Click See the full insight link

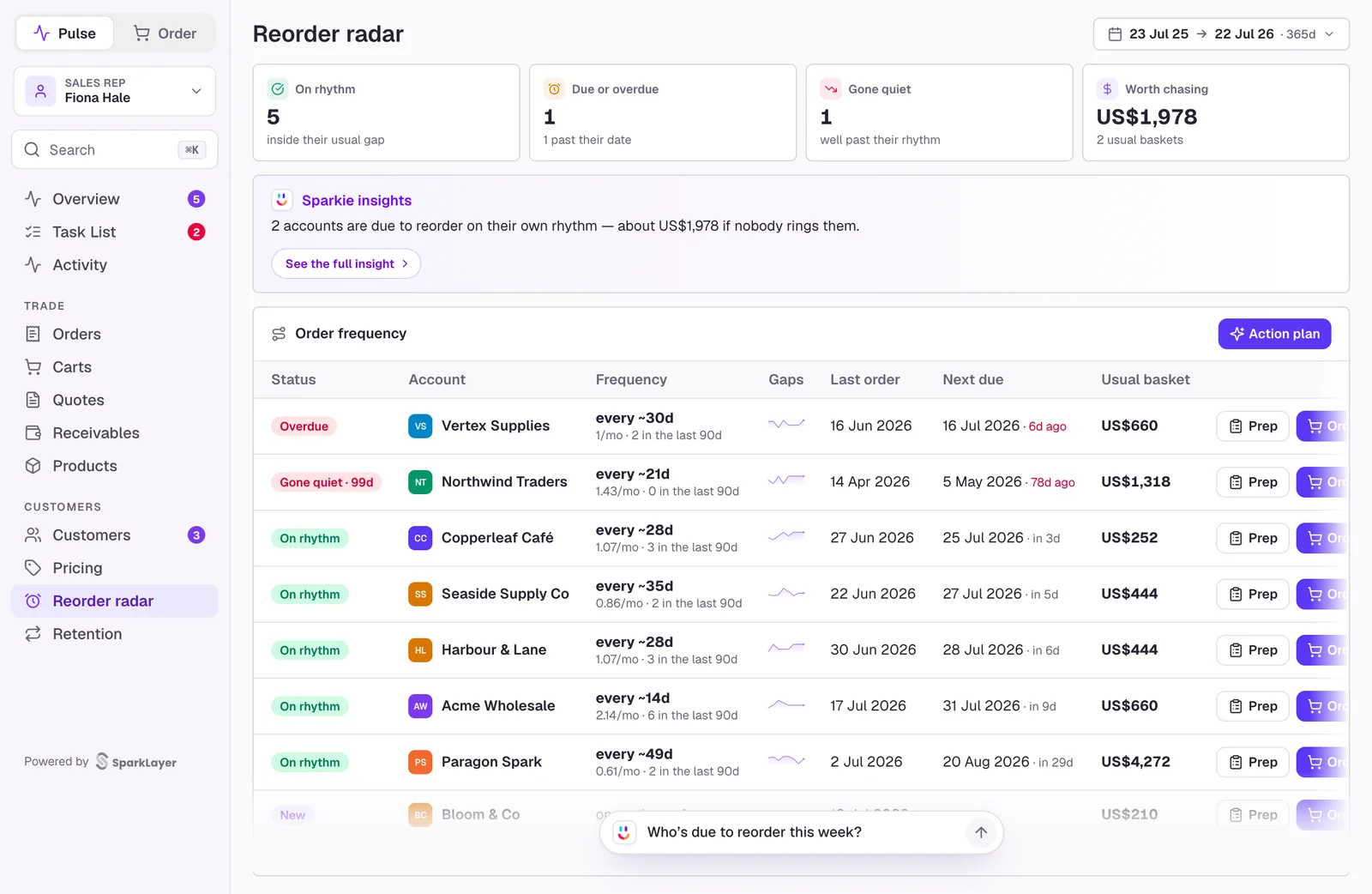click(x=346, y=264)
